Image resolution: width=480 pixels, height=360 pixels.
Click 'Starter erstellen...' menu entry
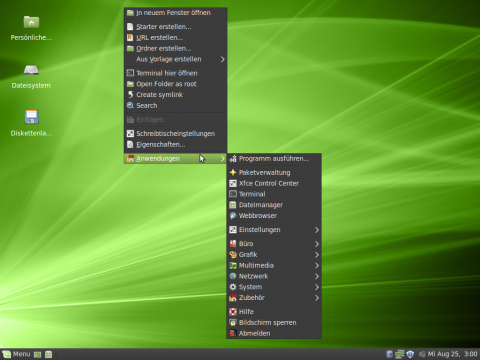[x=176, y=27]
